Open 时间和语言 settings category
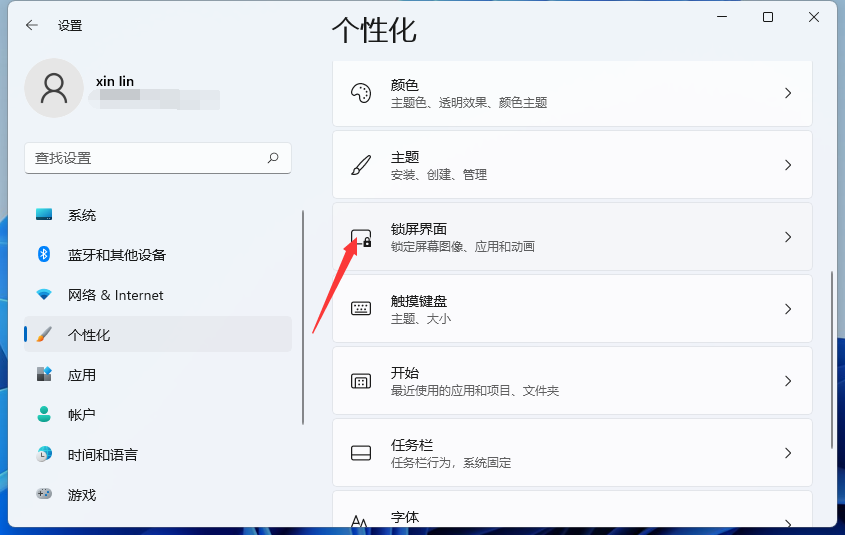 (102, 455)
